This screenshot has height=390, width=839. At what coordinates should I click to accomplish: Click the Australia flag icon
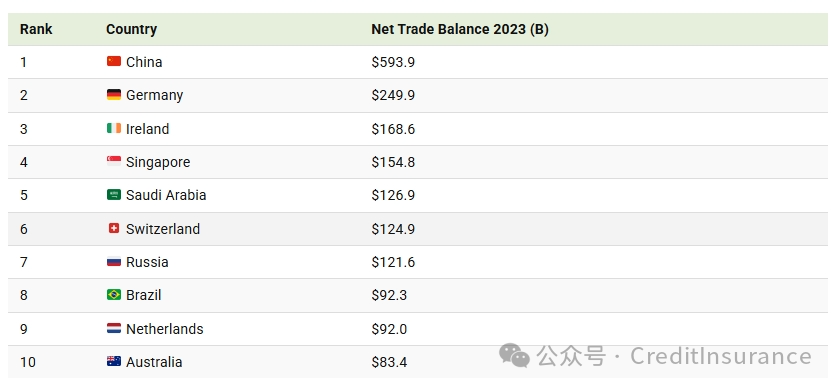(113, 362)
